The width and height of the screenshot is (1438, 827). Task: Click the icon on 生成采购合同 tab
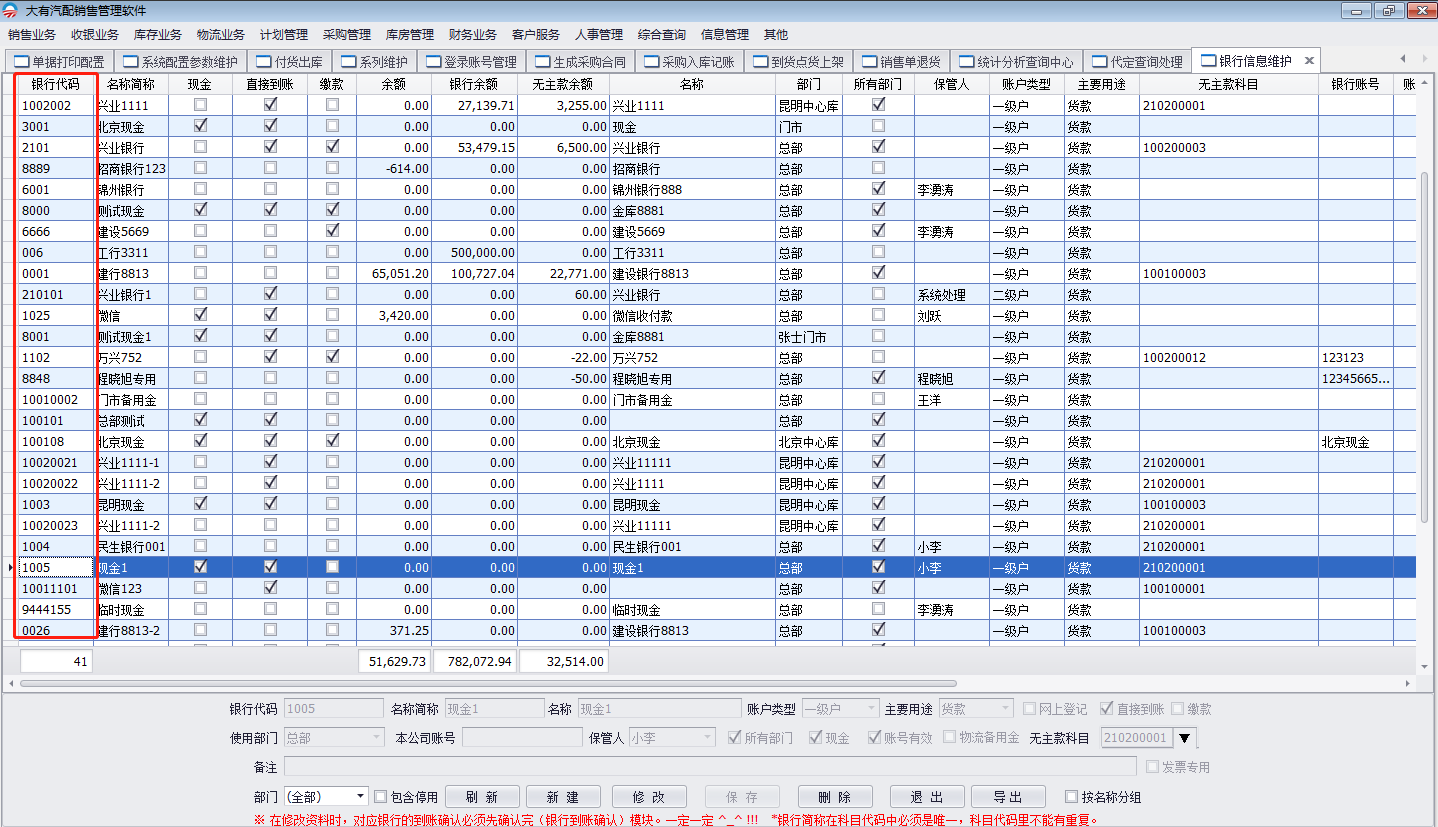click(x=543, y=61)
